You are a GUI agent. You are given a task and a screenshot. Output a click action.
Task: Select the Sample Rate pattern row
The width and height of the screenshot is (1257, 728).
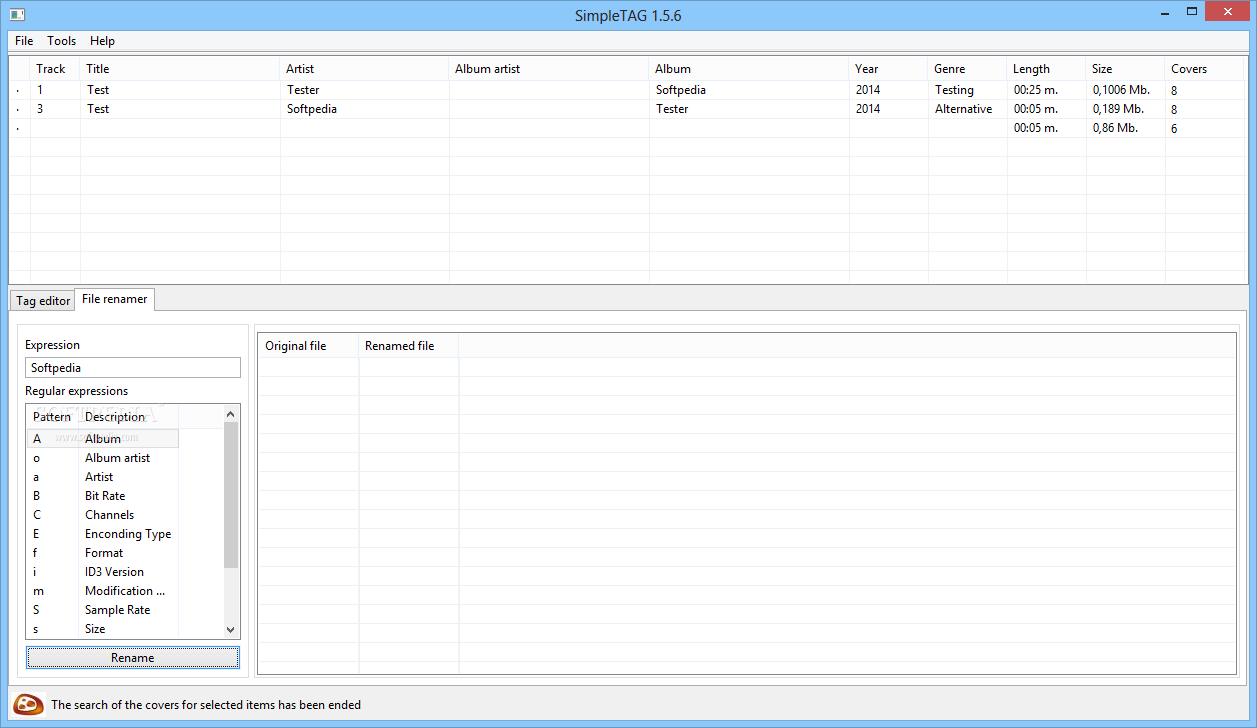tap(102, 610)
